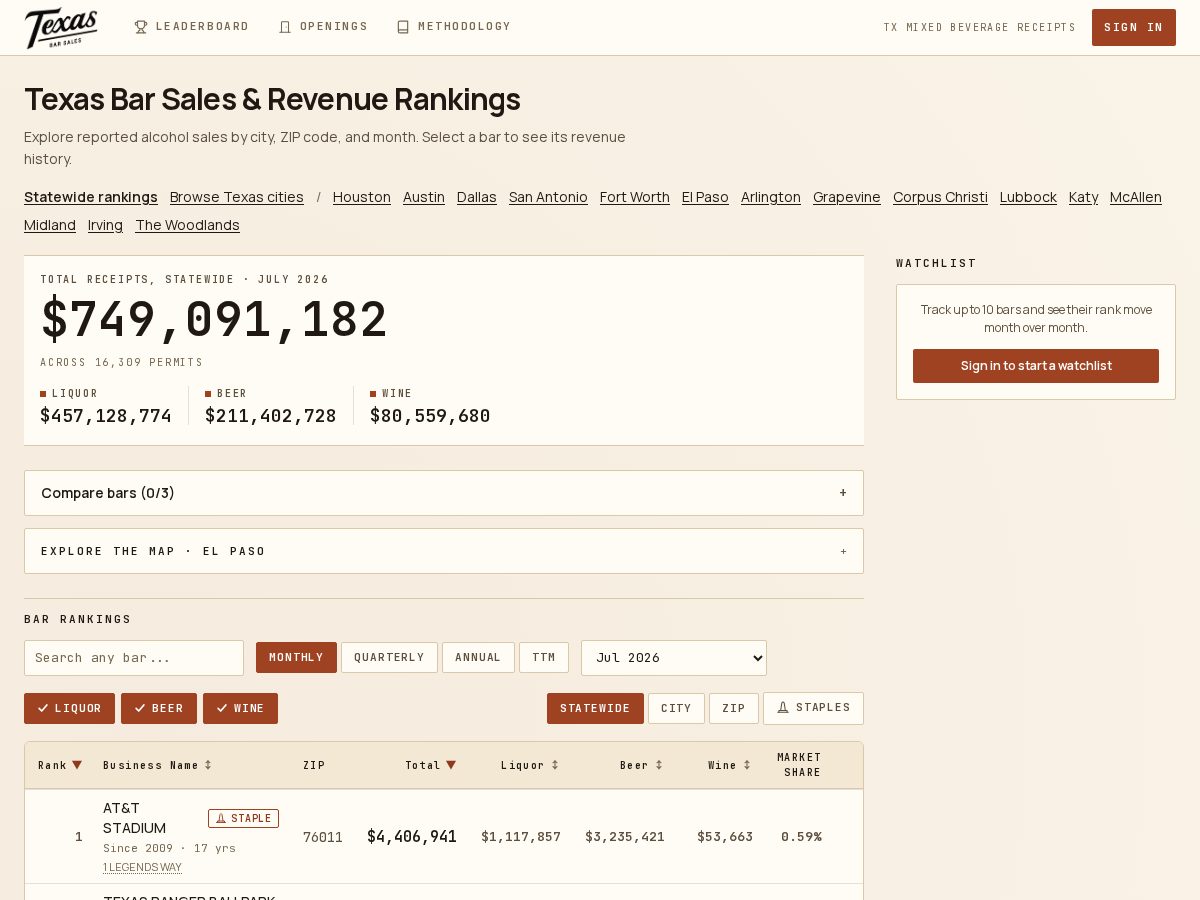Go to Irving city rankings
Image resolution: width=1200 pixels, height=900 pixels.
point(105,225)
